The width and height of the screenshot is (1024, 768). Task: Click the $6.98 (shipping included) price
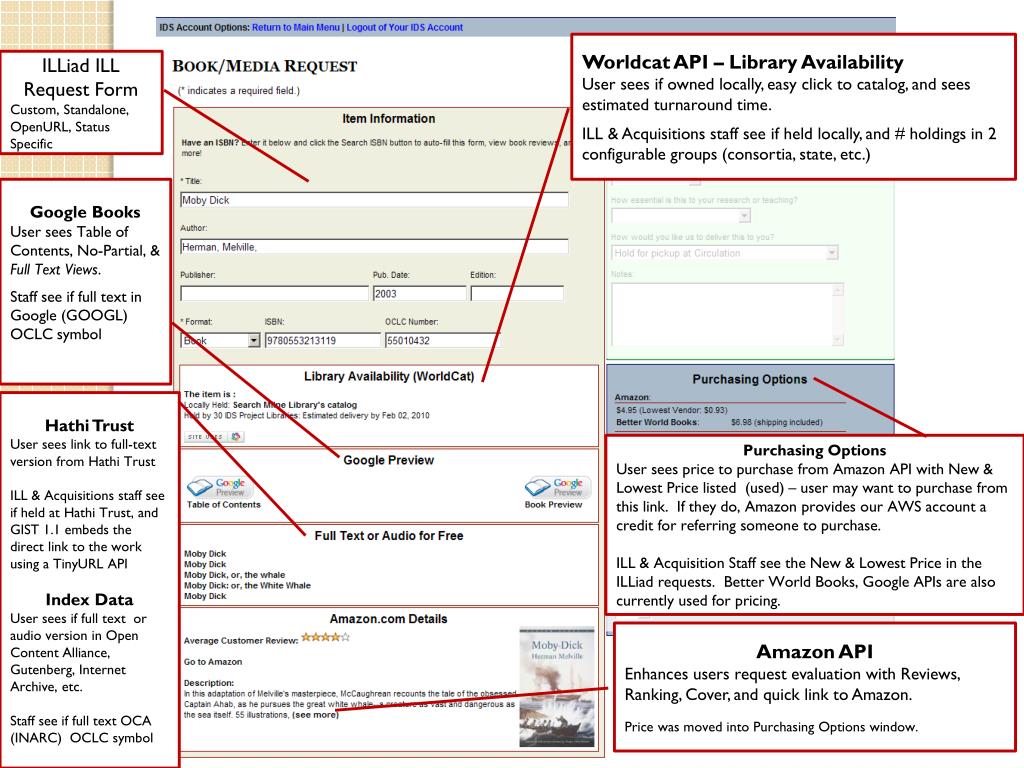[x=776, y=423]
